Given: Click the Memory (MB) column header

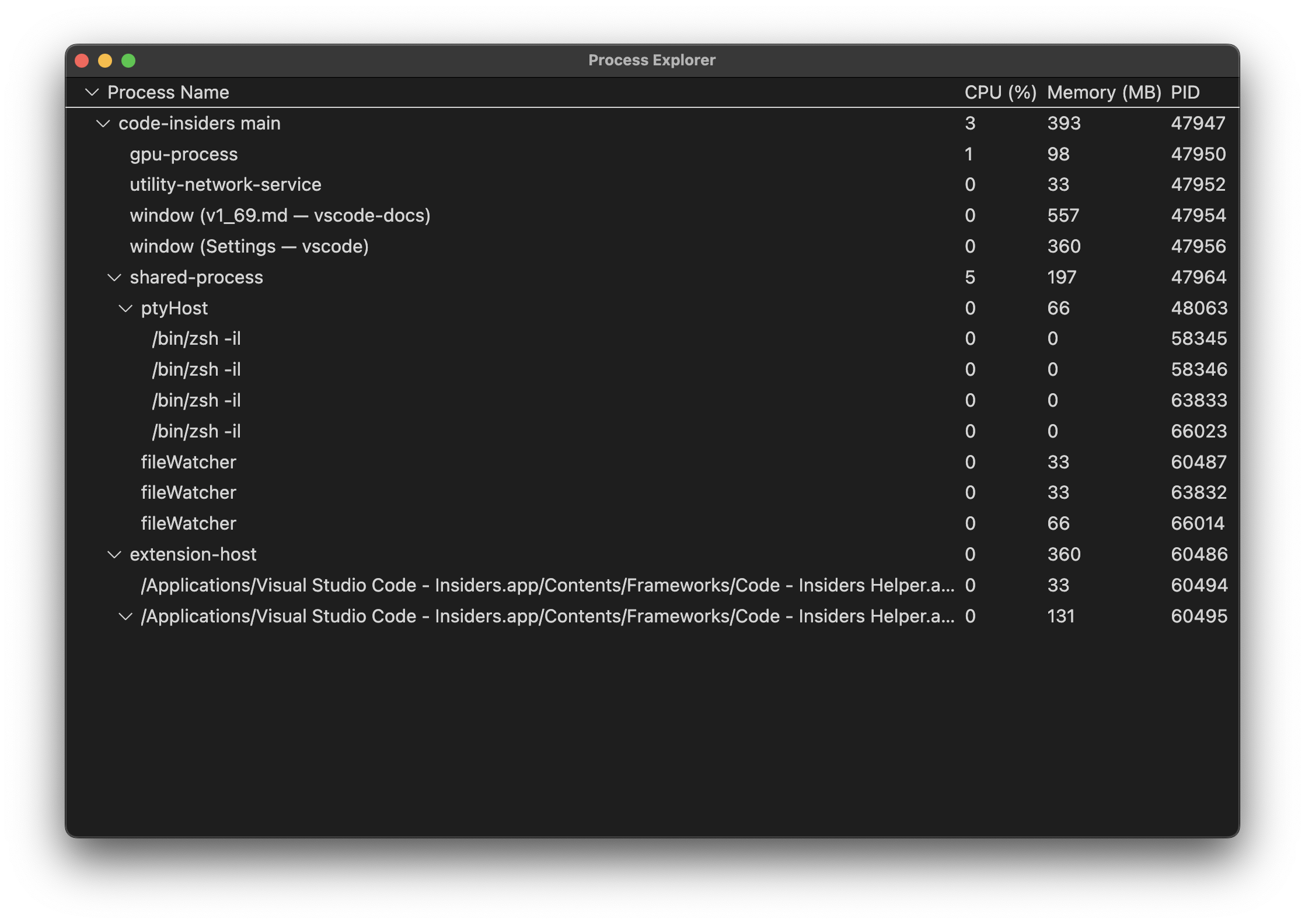Looking at the screenshot, I should pos(1104,92).
